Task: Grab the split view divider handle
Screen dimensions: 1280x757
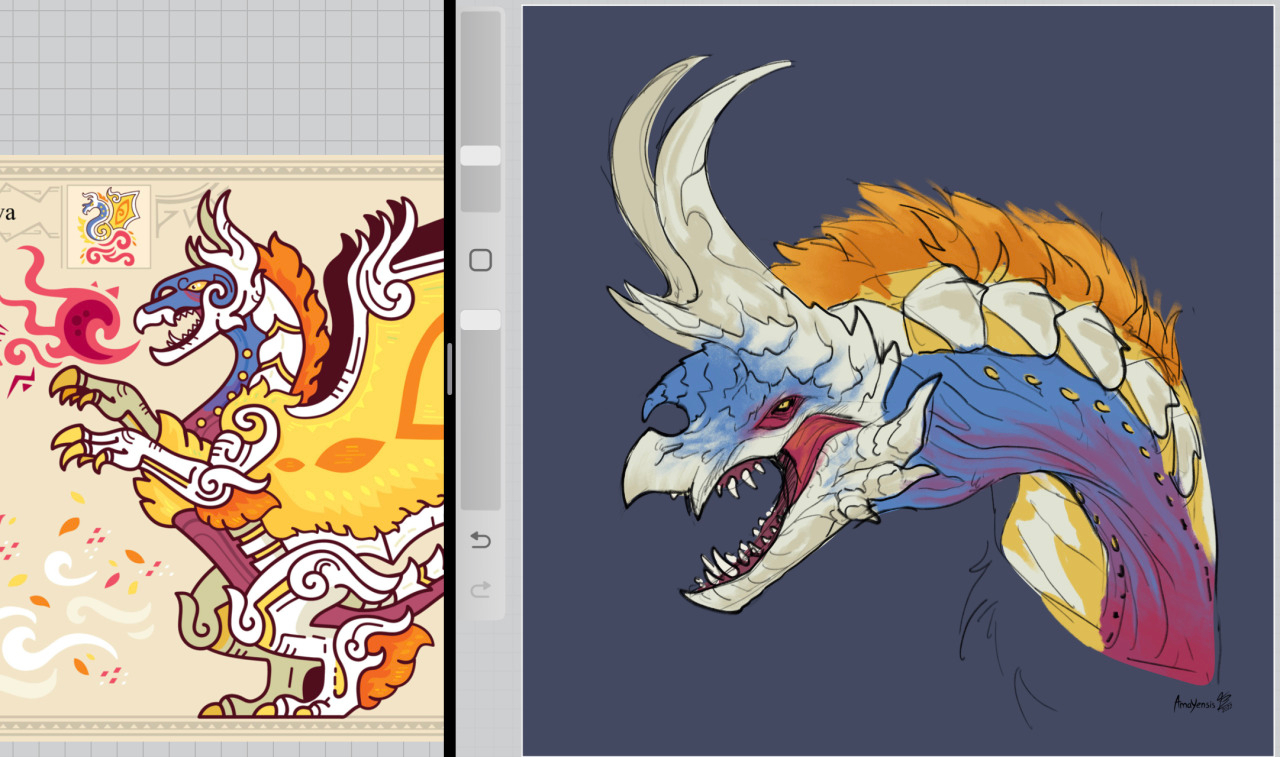Action: pyautogui.click(x=450, y=368)
